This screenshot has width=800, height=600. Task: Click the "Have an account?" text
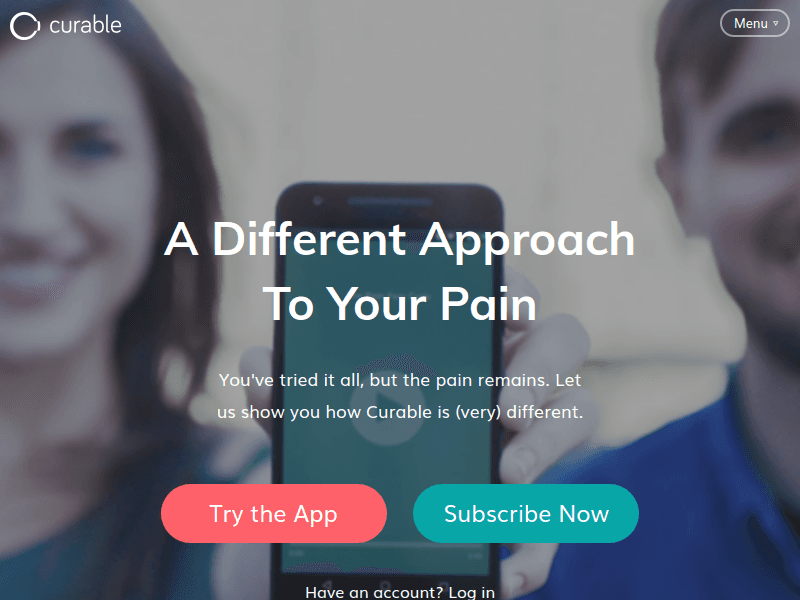coord(374,592)
